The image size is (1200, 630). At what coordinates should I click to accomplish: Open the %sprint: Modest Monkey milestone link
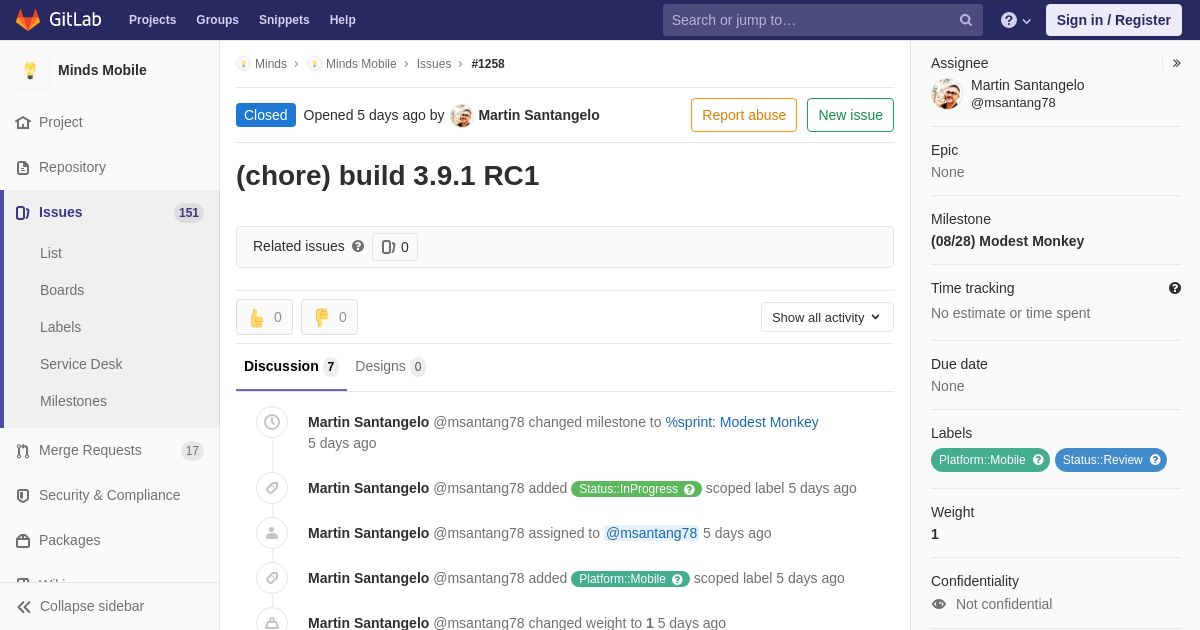coord(742,422)
